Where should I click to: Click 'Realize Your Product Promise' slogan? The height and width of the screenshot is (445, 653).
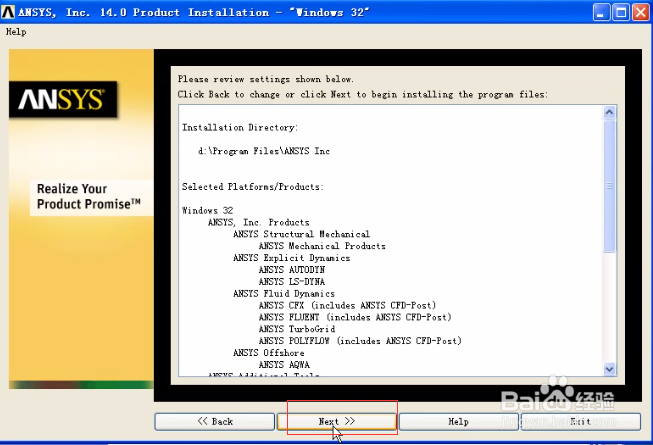click(89, 196)
